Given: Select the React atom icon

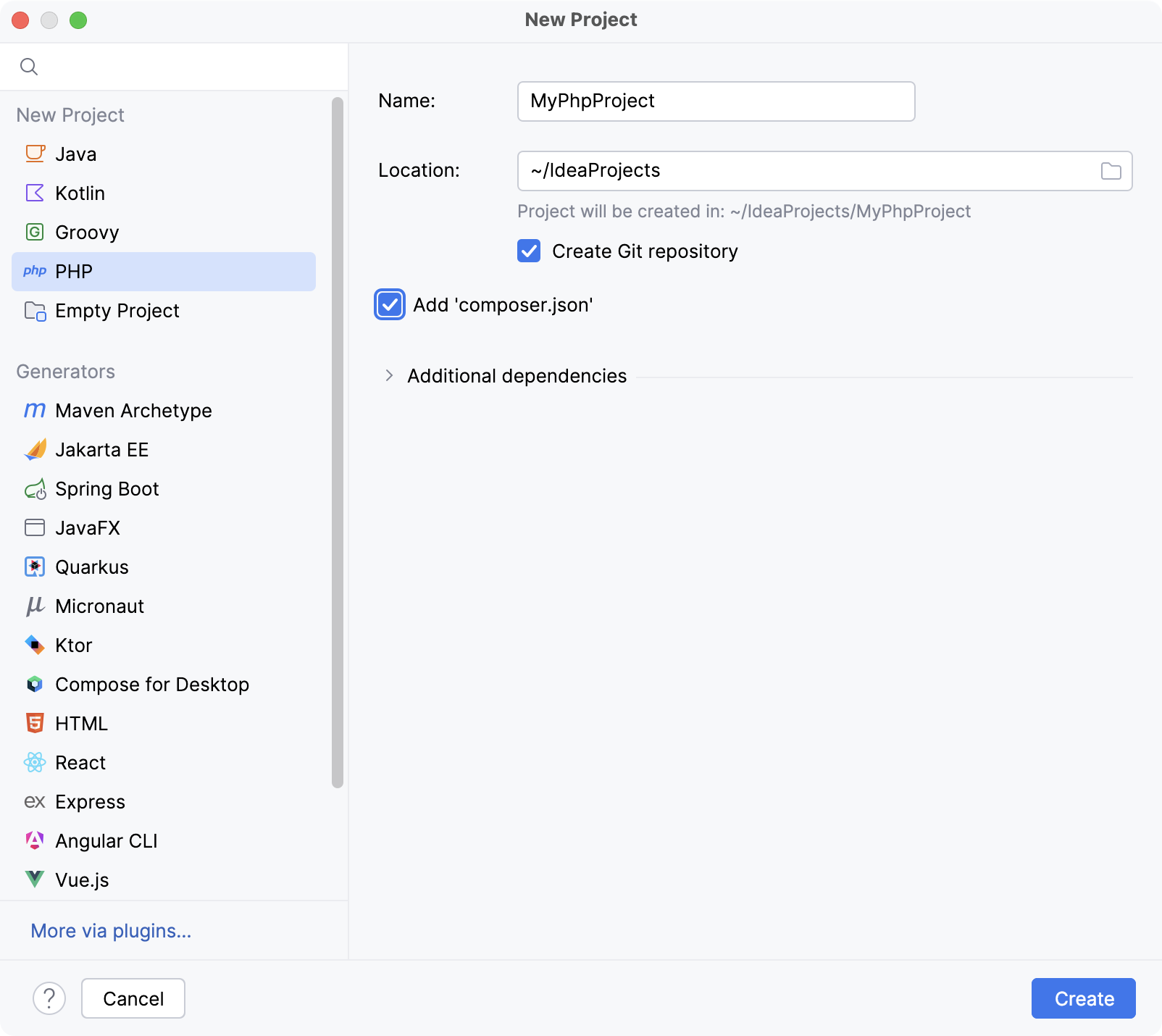Looking at the screenshot, I should point(34,762).
